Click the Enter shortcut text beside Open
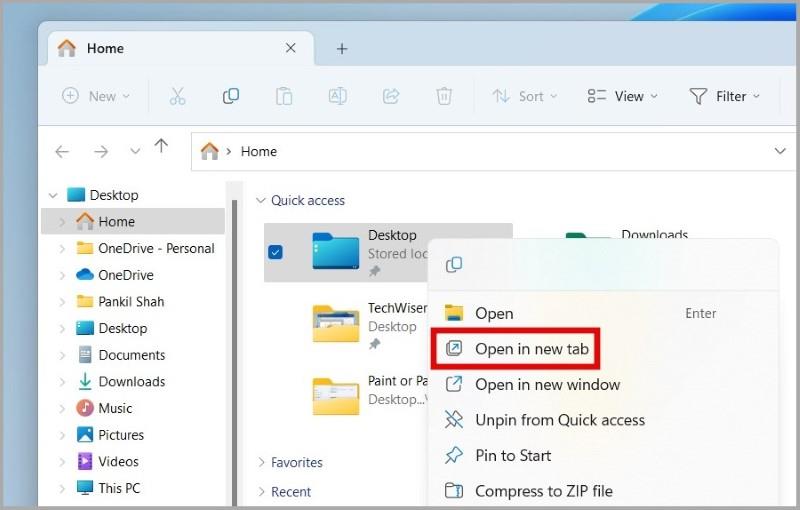This screenshot has width=800, height=510. pos(701,313)
